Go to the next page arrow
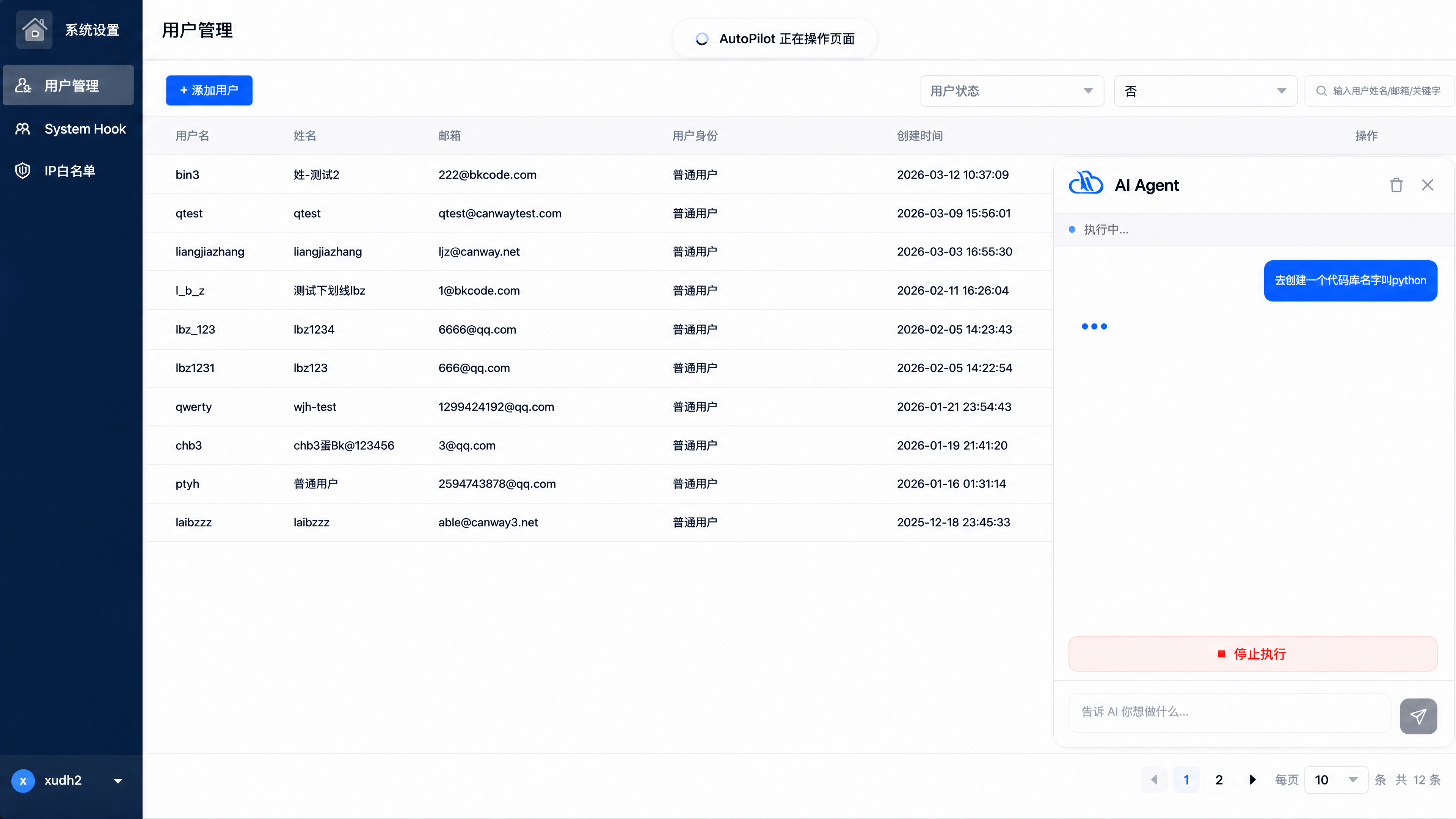 (1252, 780)
